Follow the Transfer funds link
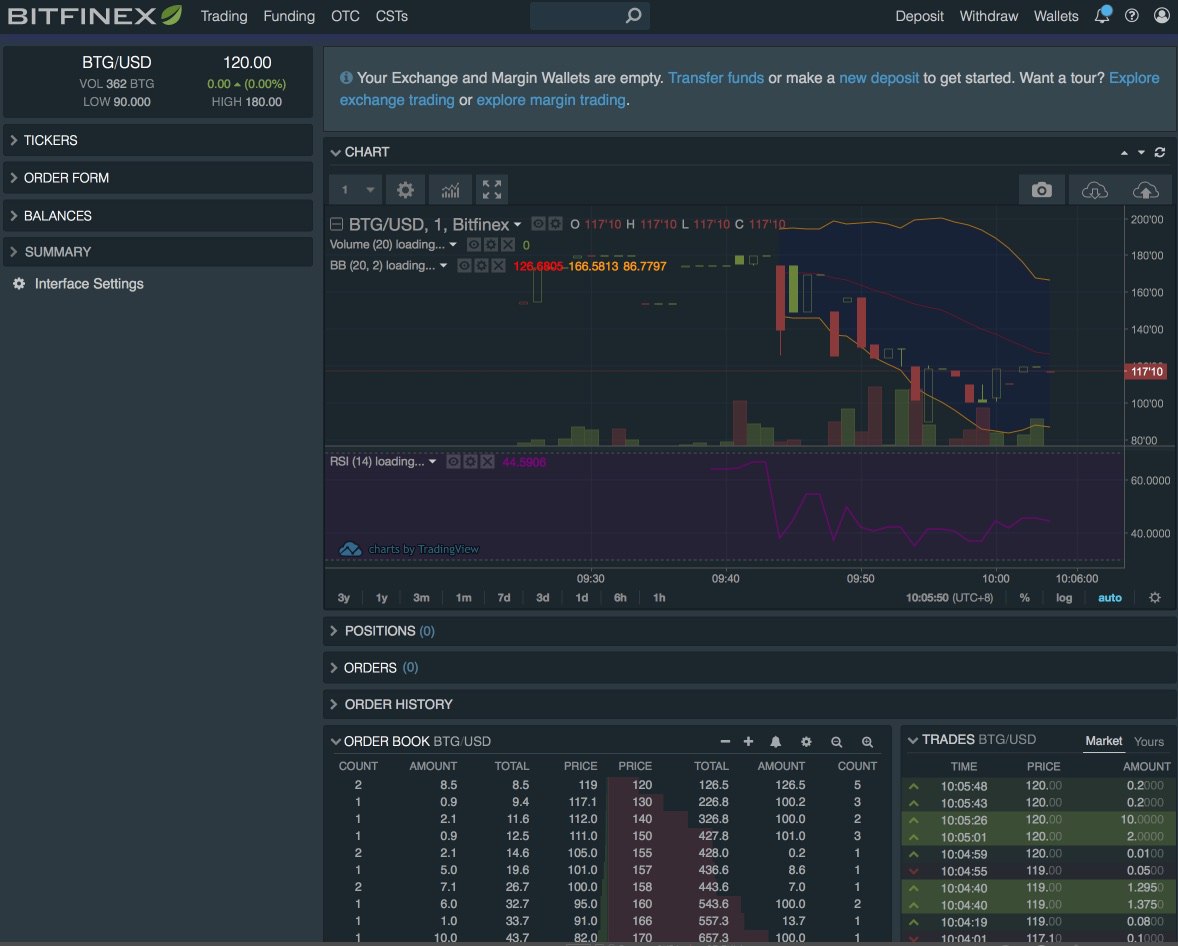Viewport: 1178px width, 946px height. click(x=715, y=78)
